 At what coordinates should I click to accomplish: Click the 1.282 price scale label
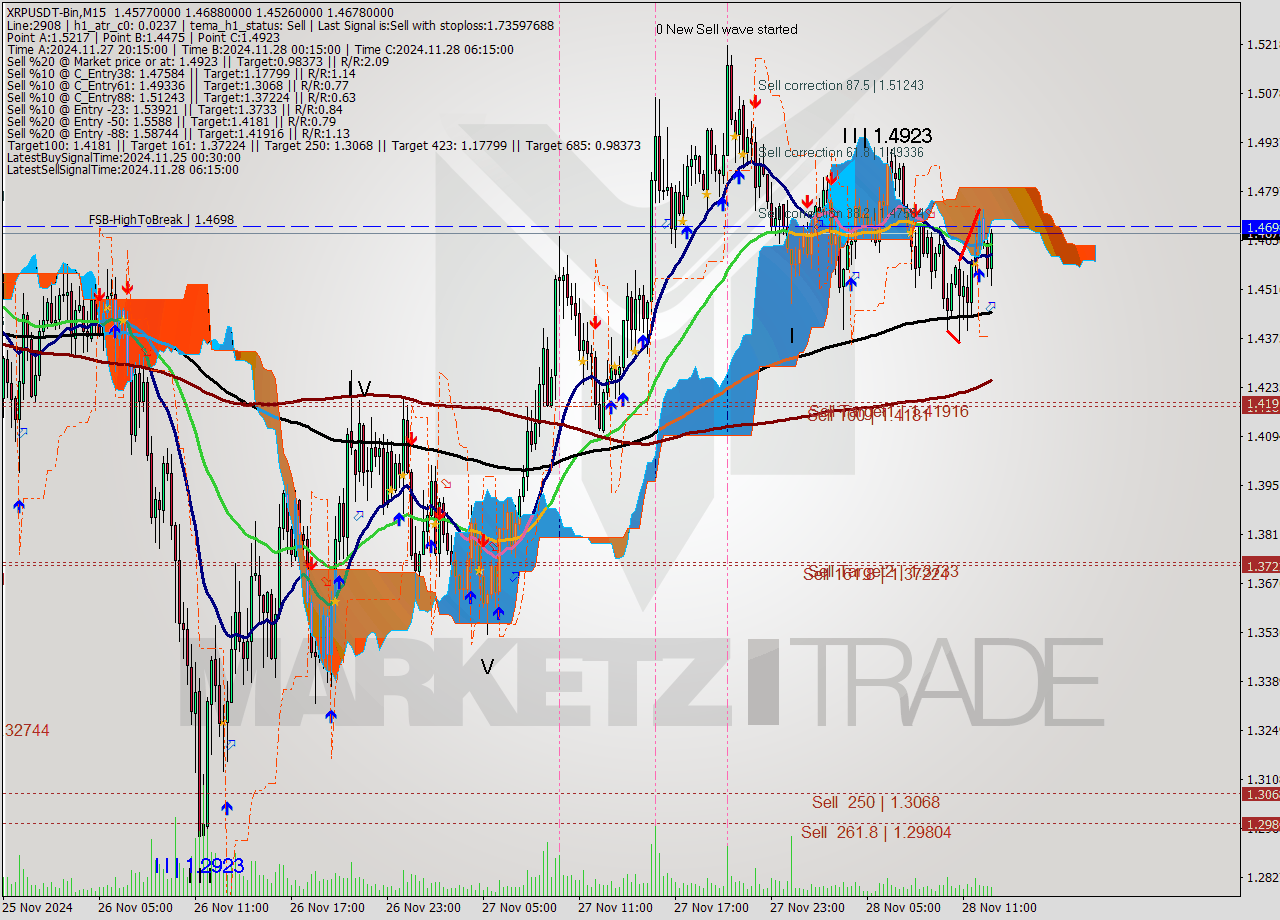[1263, 877]
